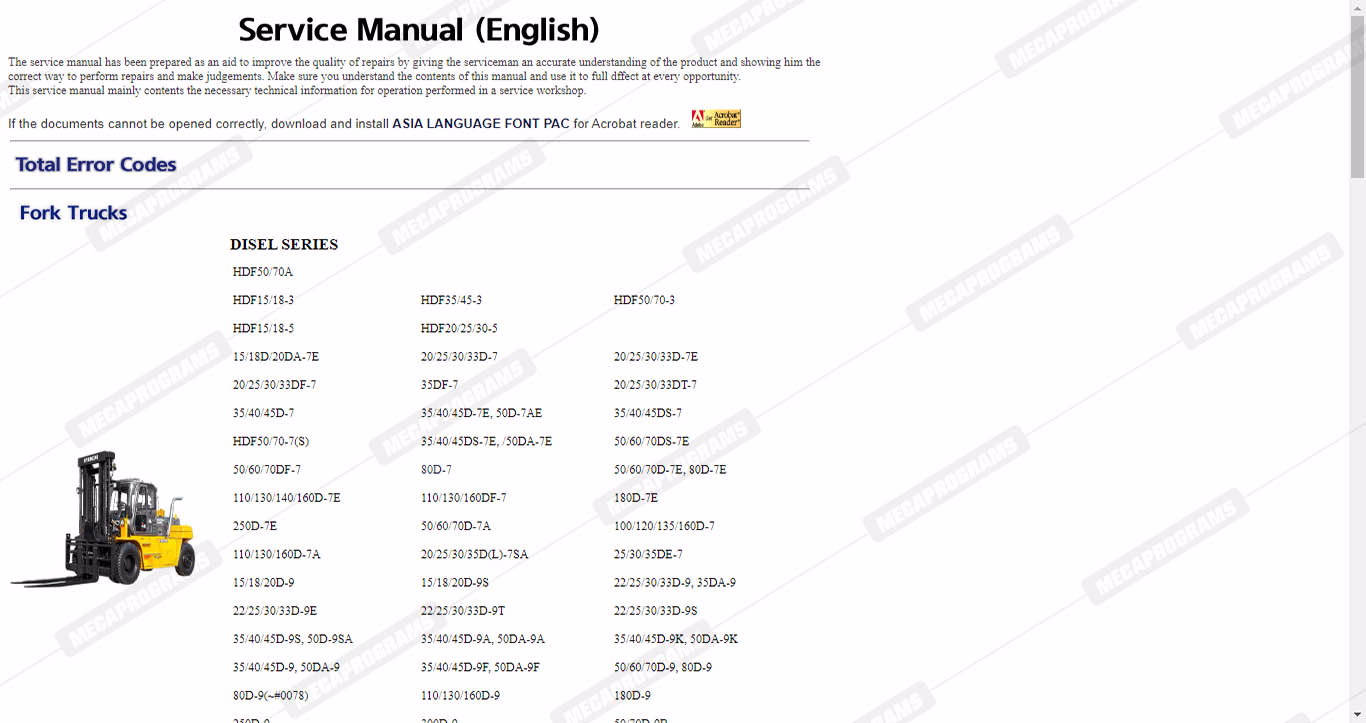Open the 80D-7 service manual
Image resolution: width=1366 pixels, height=723 pixels.
click(436, 470)
